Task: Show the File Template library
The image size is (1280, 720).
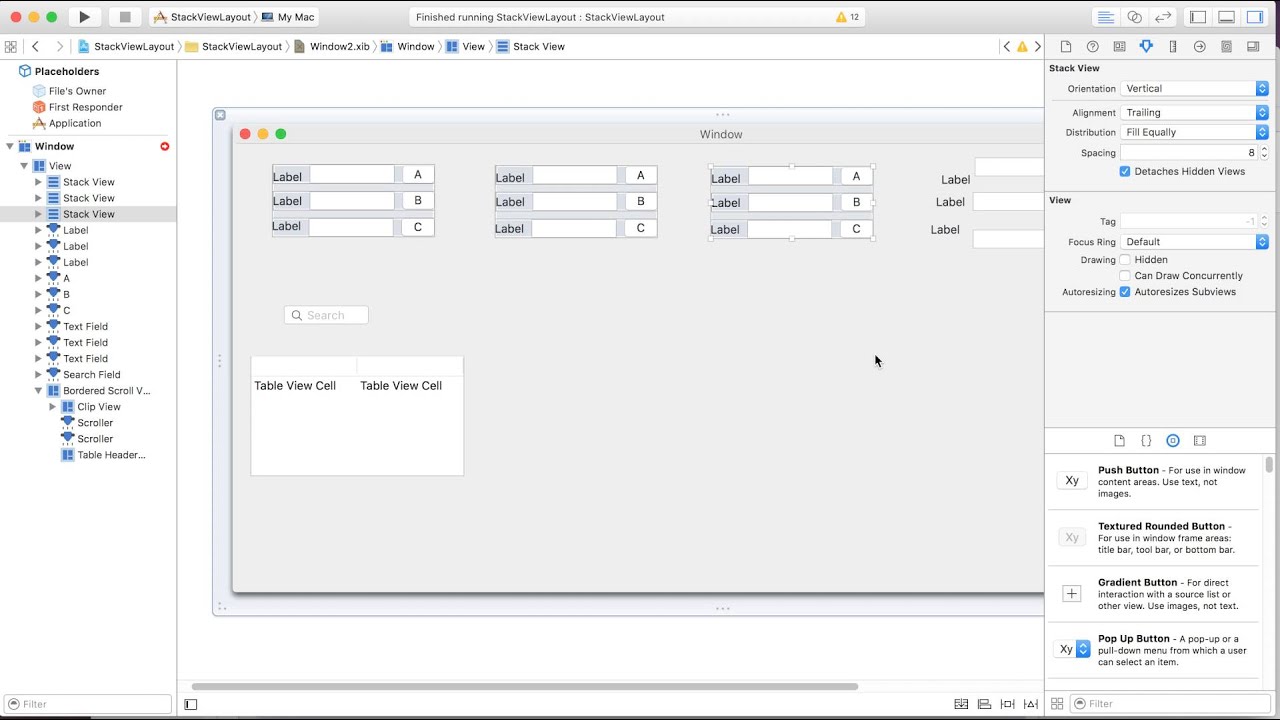Action: 1119,441
